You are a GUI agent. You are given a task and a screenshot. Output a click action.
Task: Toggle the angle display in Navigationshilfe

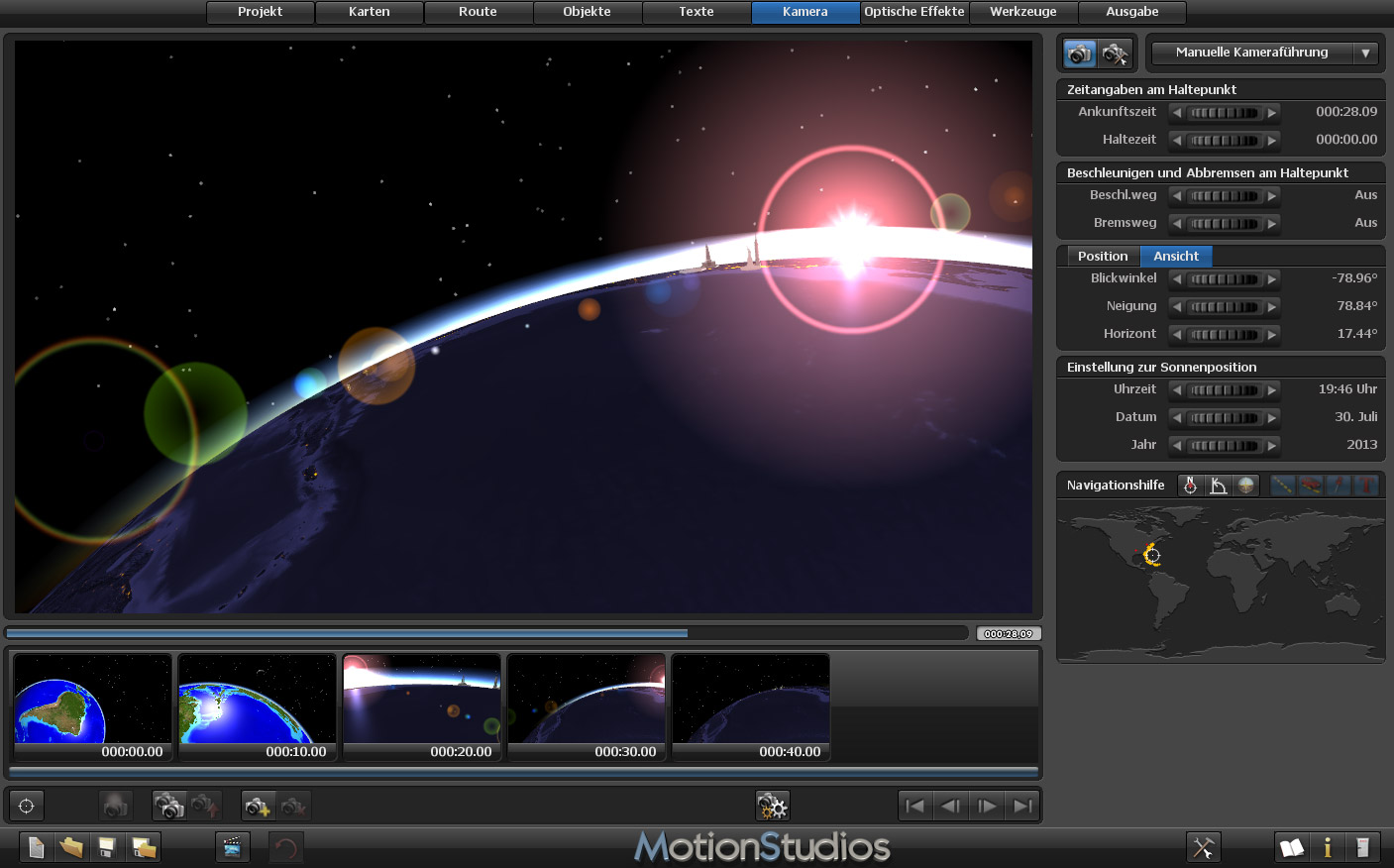1218,485
